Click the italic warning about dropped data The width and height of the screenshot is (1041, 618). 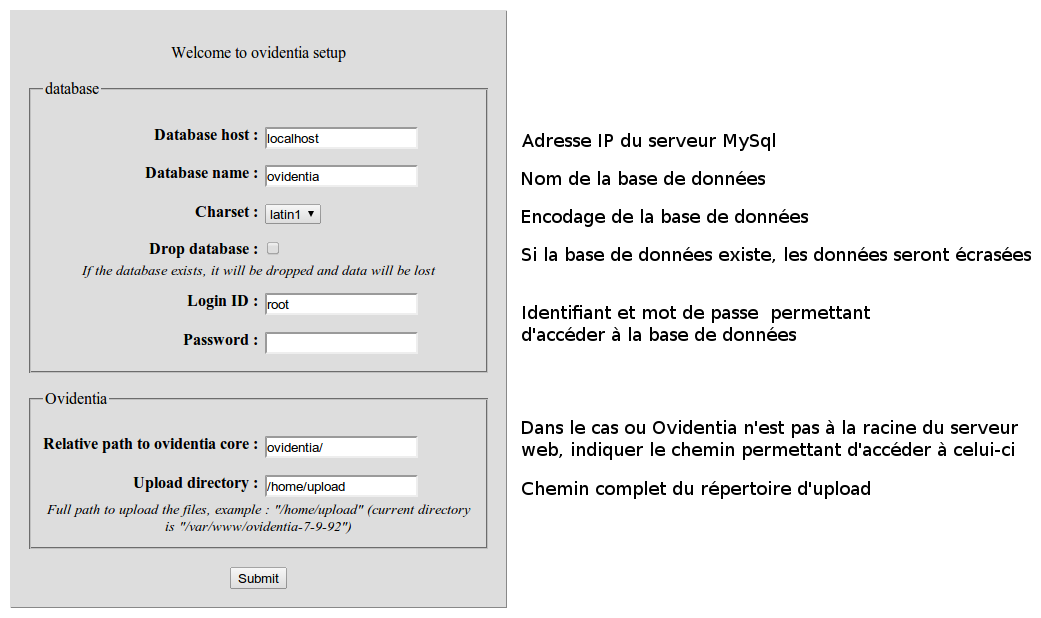(258, 270)
